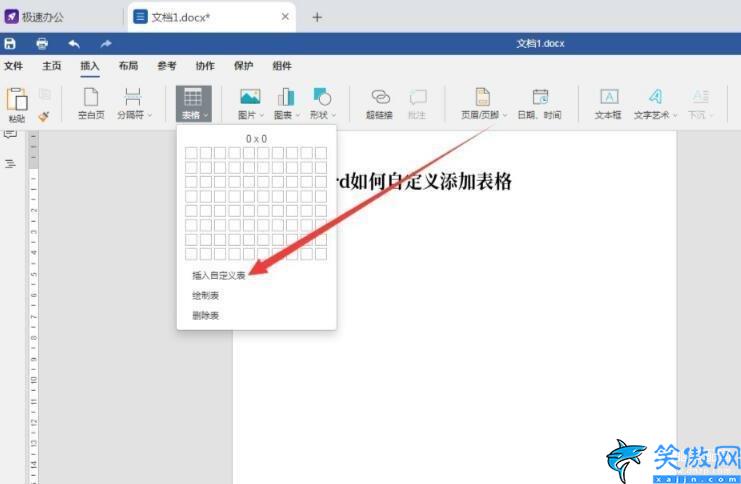Screen dimensions: 741x484
Task: Collapse the 表格 dropdown arrow
Action: click(x=206, y=115)
